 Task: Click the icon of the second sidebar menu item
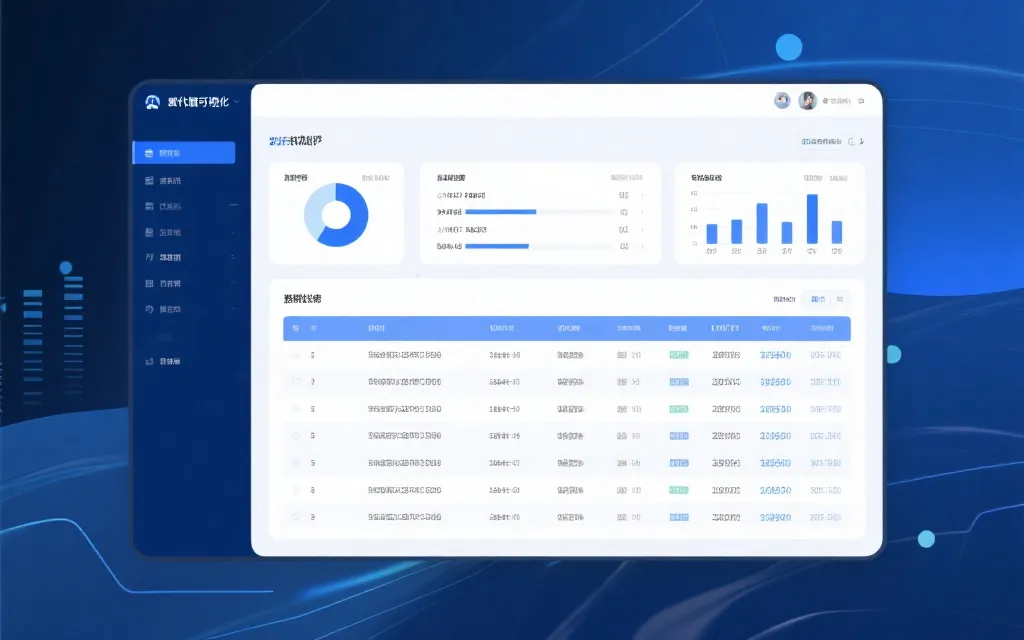tap(149, 181)
